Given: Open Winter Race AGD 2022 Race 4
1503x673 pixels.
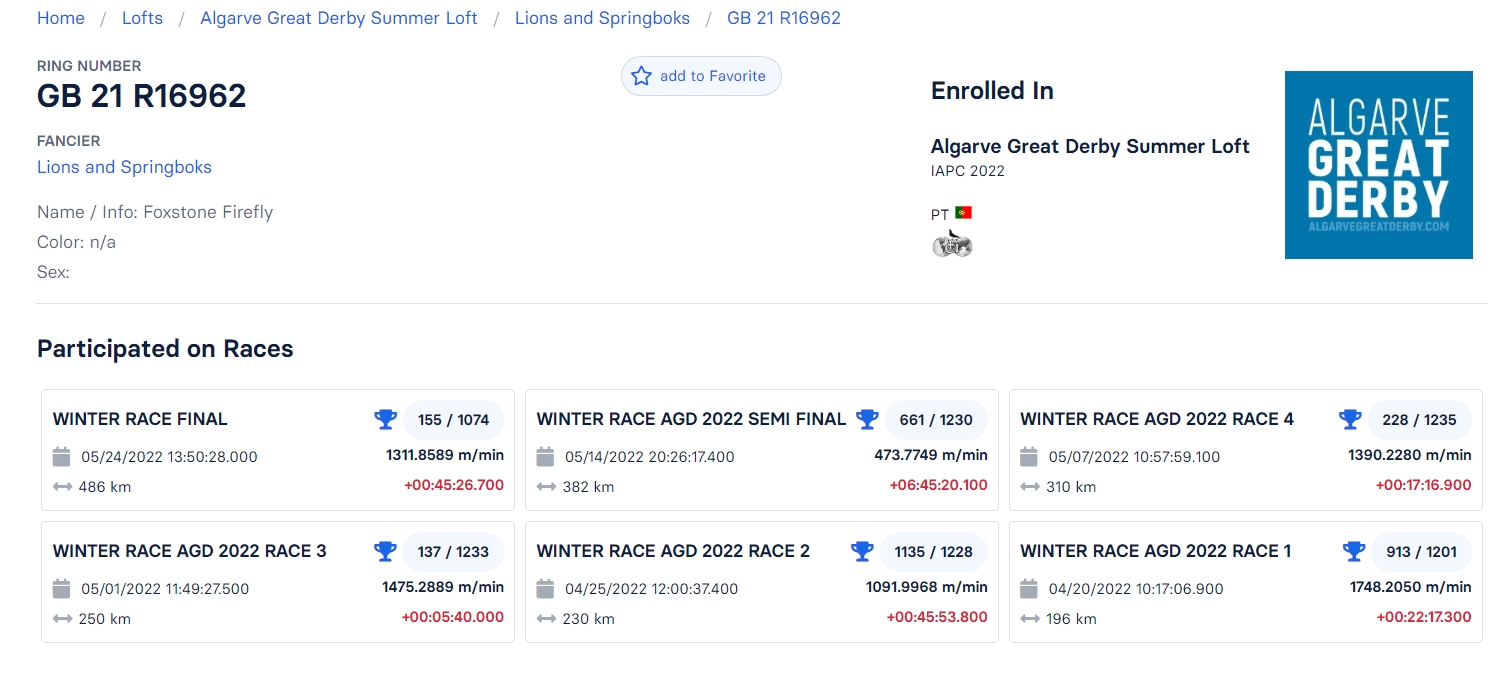Looking at the screenshot, I should point(1157,419).
